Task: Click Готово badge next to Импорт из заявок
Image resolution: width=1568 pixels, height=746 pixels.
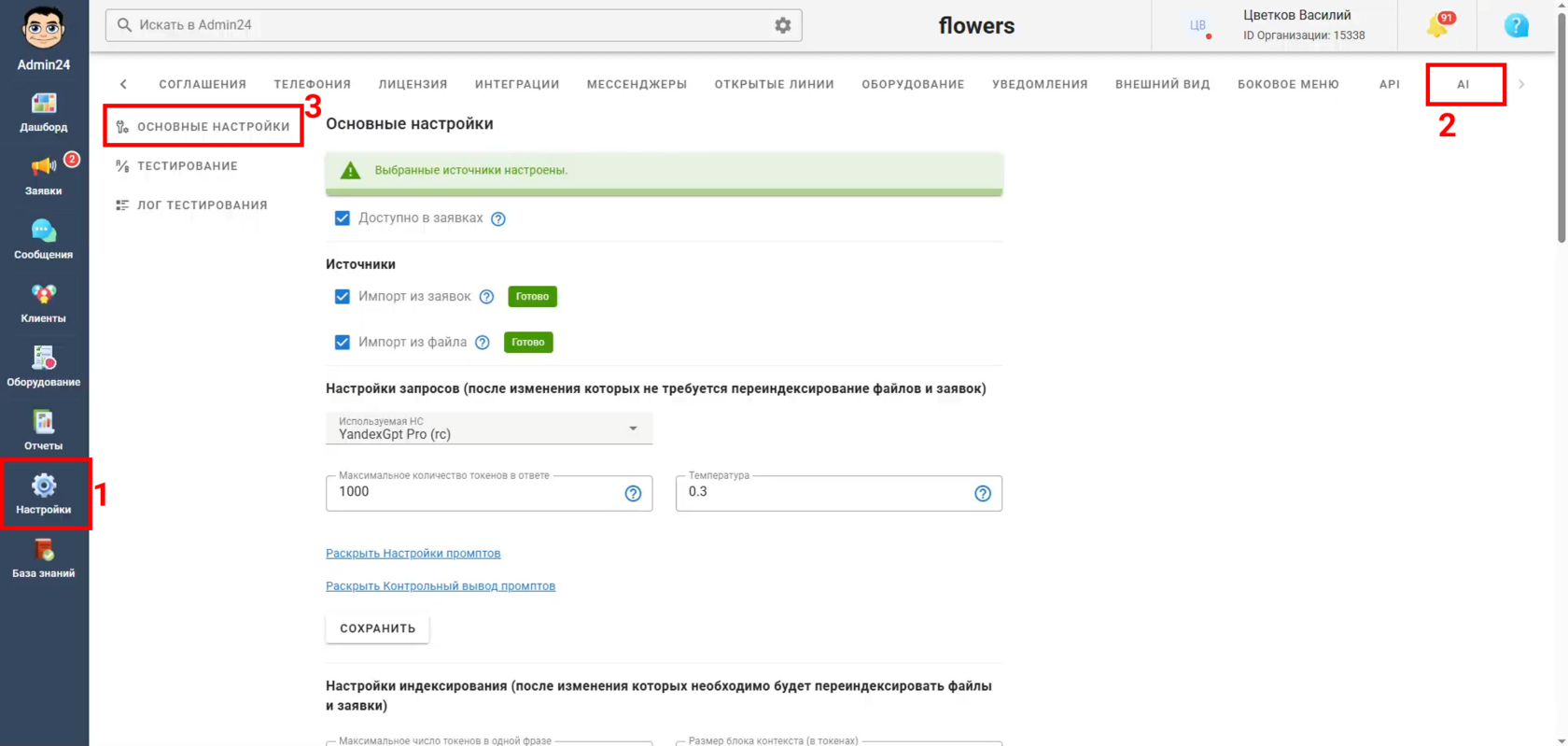Action: pos(533,297)
